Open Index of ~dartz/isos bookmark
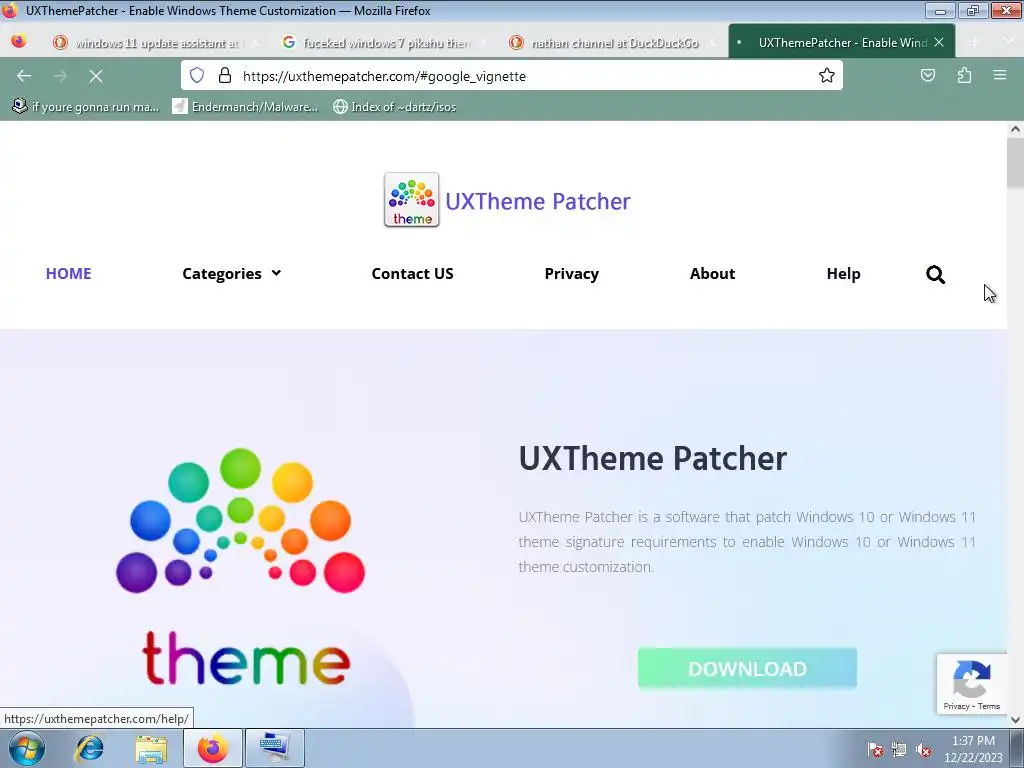 [394, 106]
